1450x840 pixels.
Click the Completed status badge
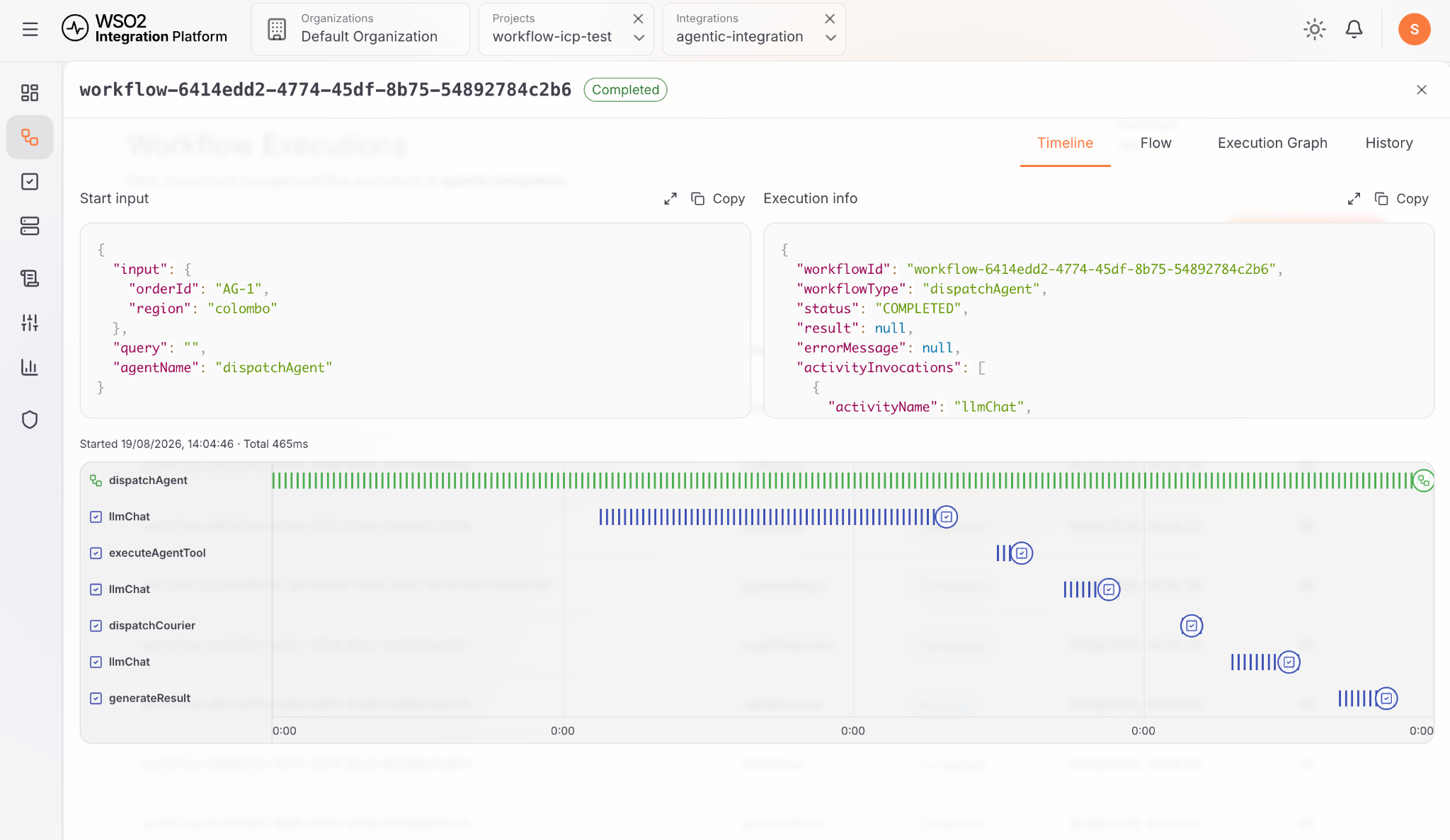pyautogui.click(x=625, y=90)
